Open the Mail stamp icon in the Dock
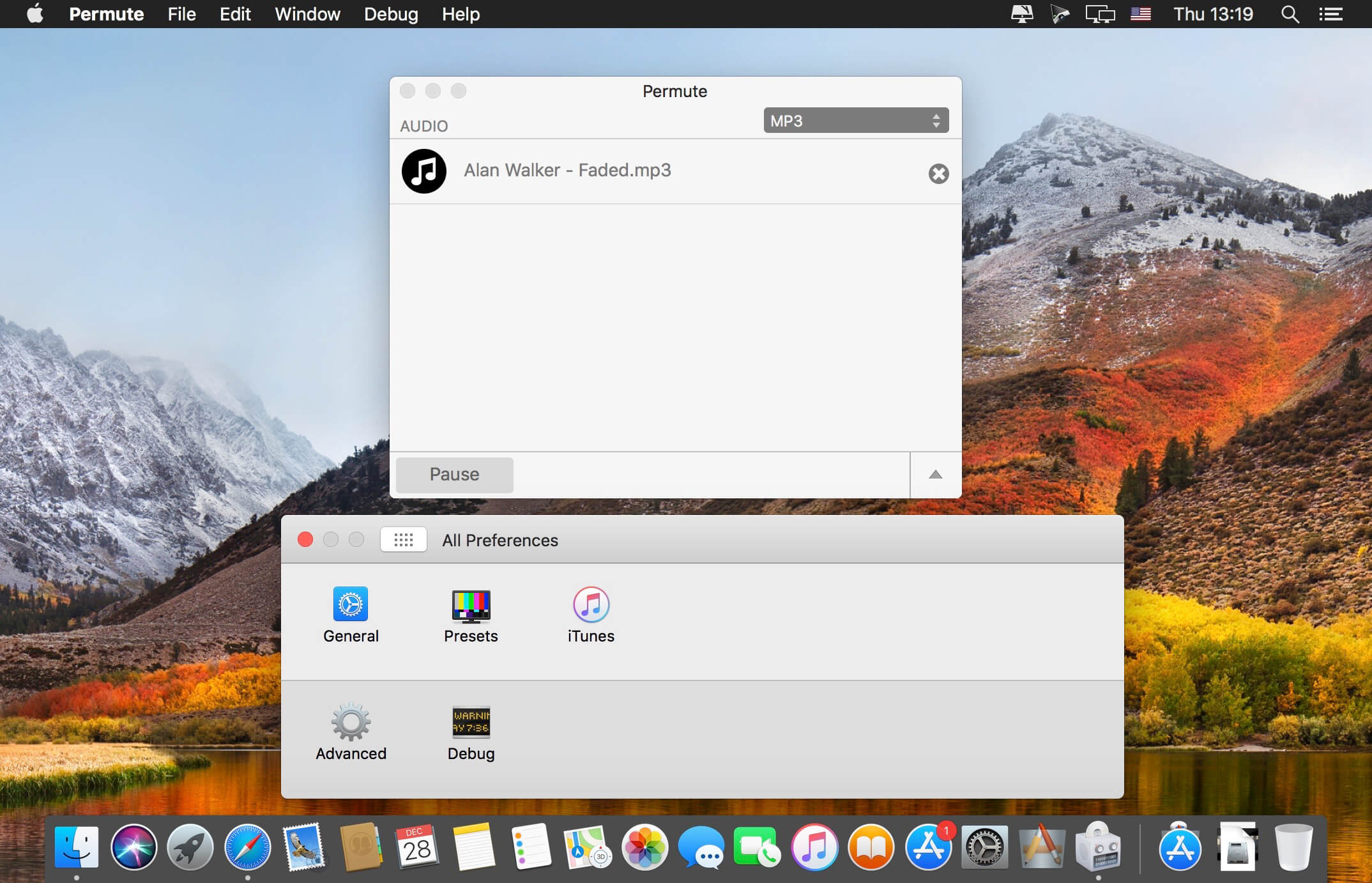Screen dimensions: 1372x883 305,847
